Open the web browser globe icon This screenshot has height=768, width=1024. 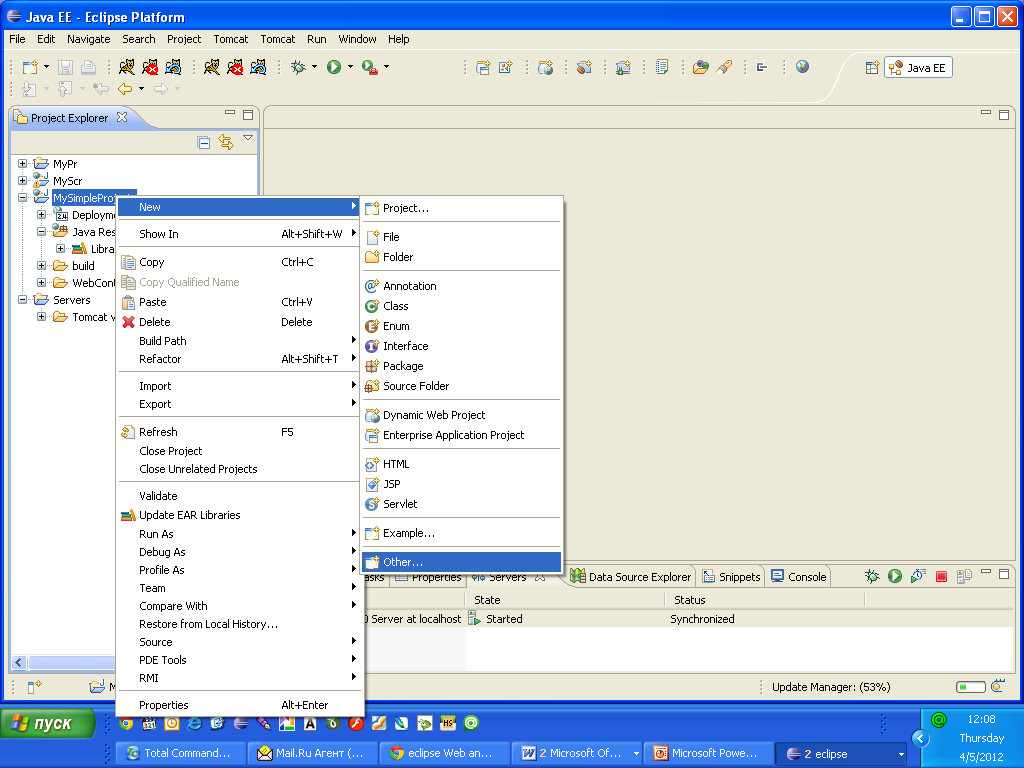point(802,67)
